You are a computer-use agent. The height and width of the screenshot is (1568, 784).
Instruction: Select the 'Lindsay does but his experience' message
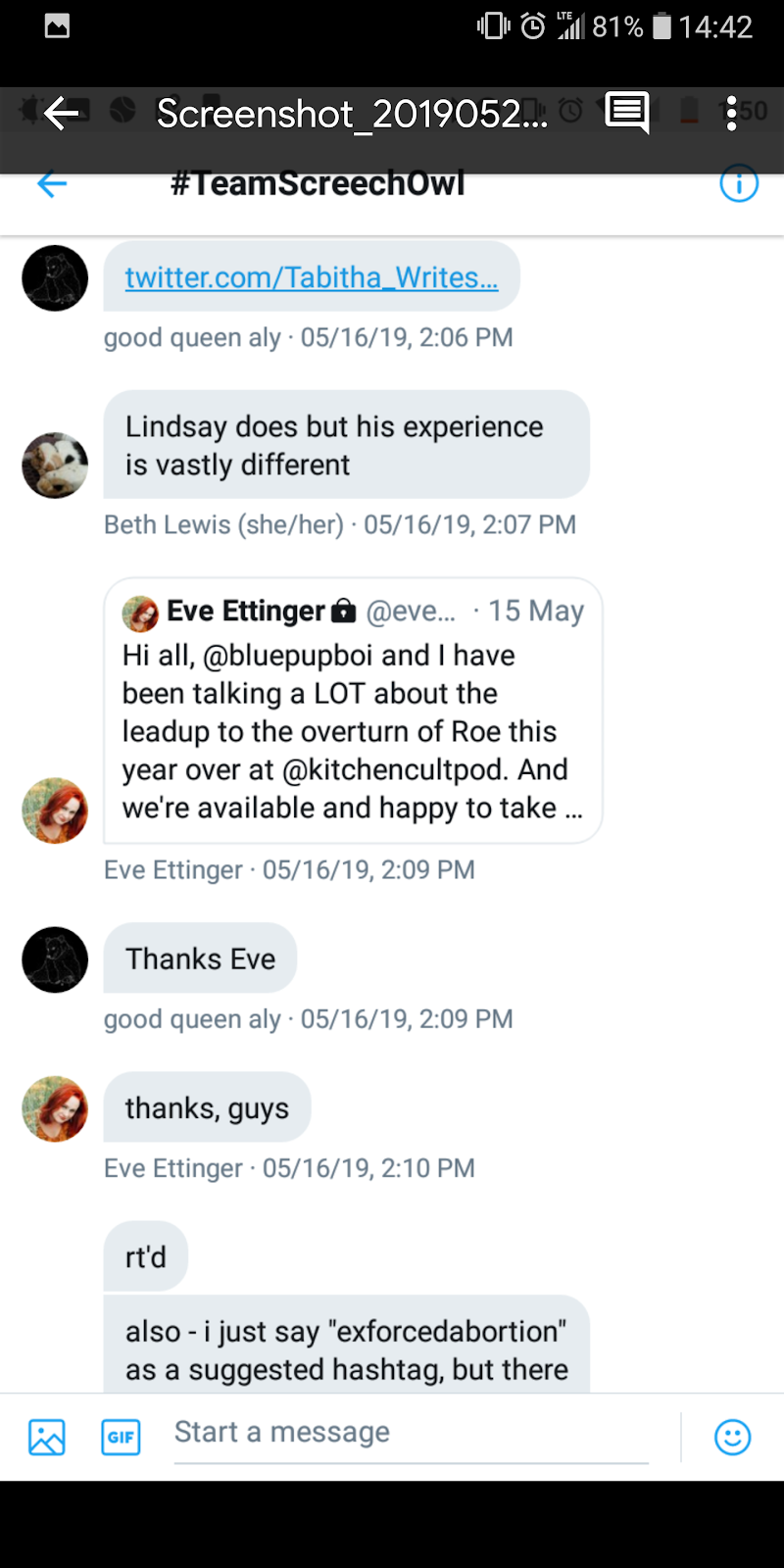(347, 445)
